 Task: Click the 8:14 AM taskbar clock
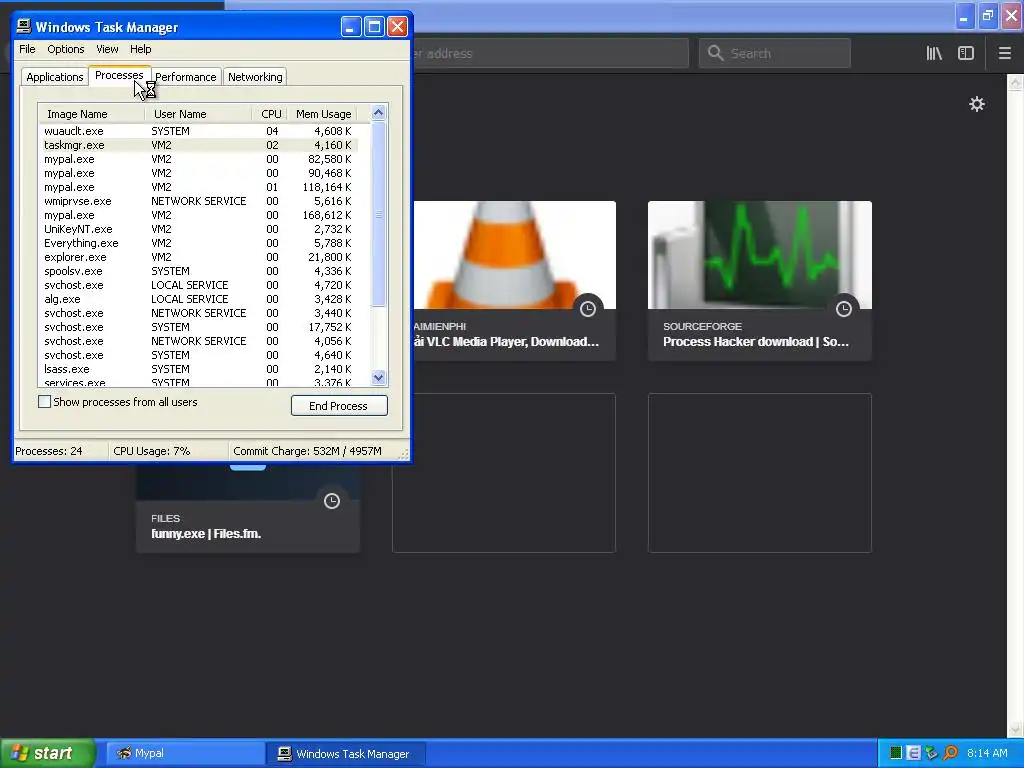[x=987, y=753]
